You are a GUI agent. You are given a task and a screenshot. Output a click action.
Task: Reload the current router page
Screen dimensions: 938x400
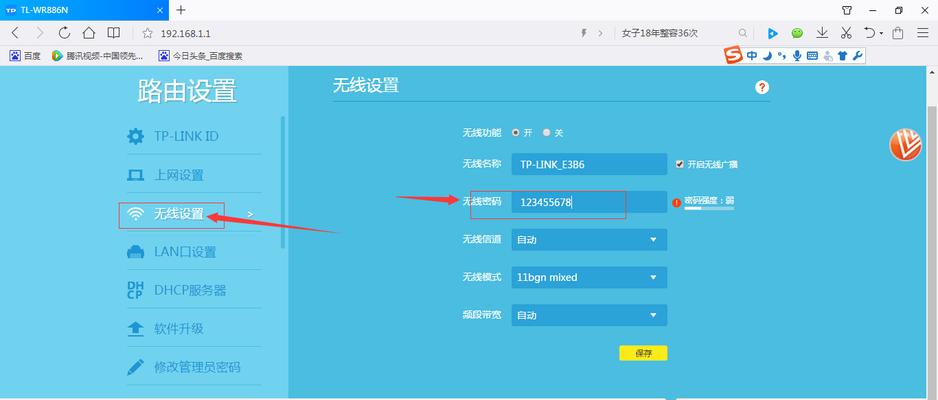point(65,33)
